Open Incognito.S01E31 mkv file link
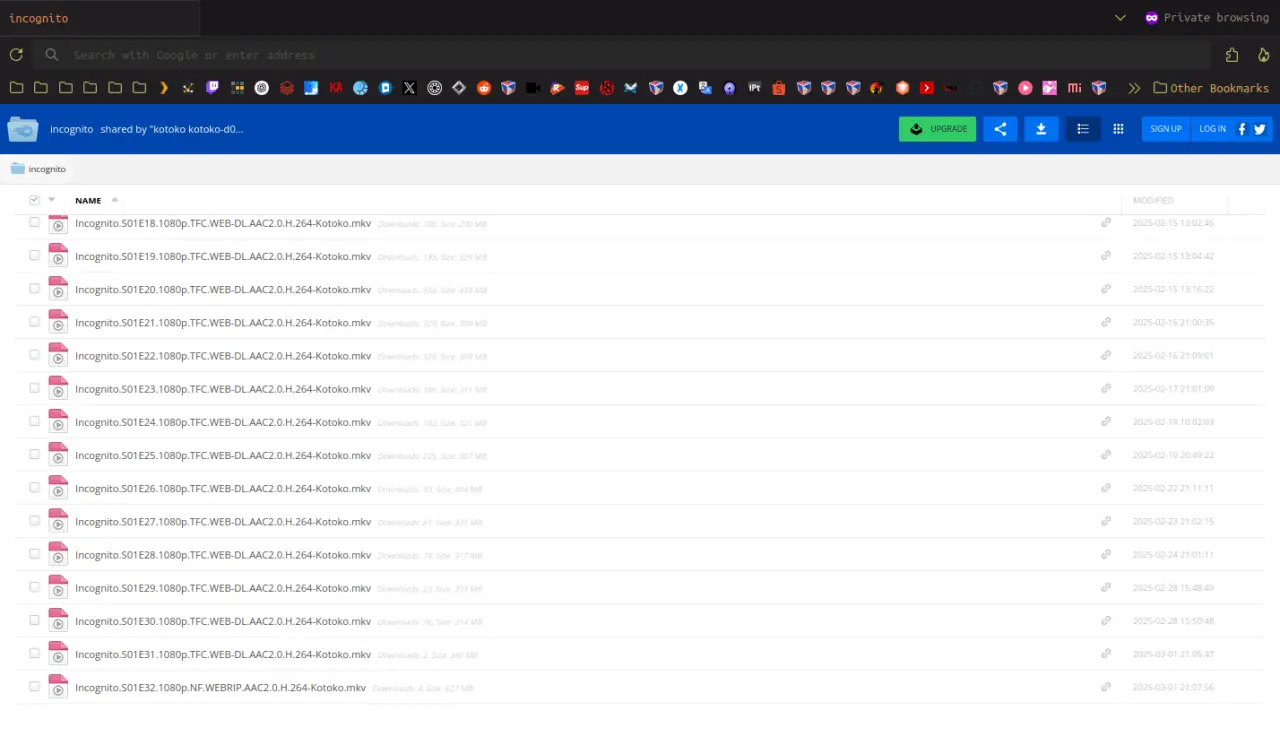 click(223, 654)
